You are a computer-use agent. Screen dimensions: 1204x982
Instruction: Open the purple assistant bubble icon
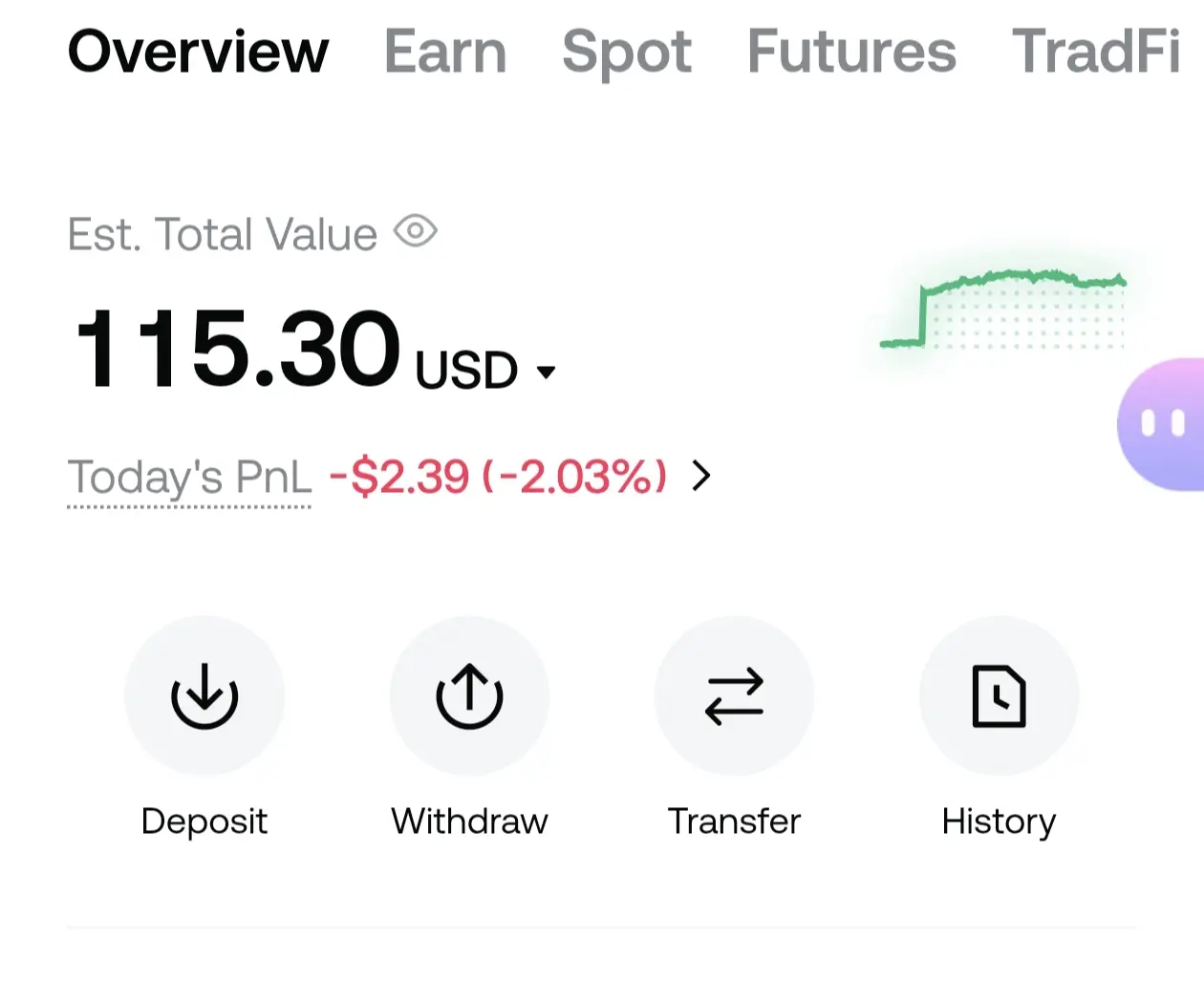[x=1161, y=424]
